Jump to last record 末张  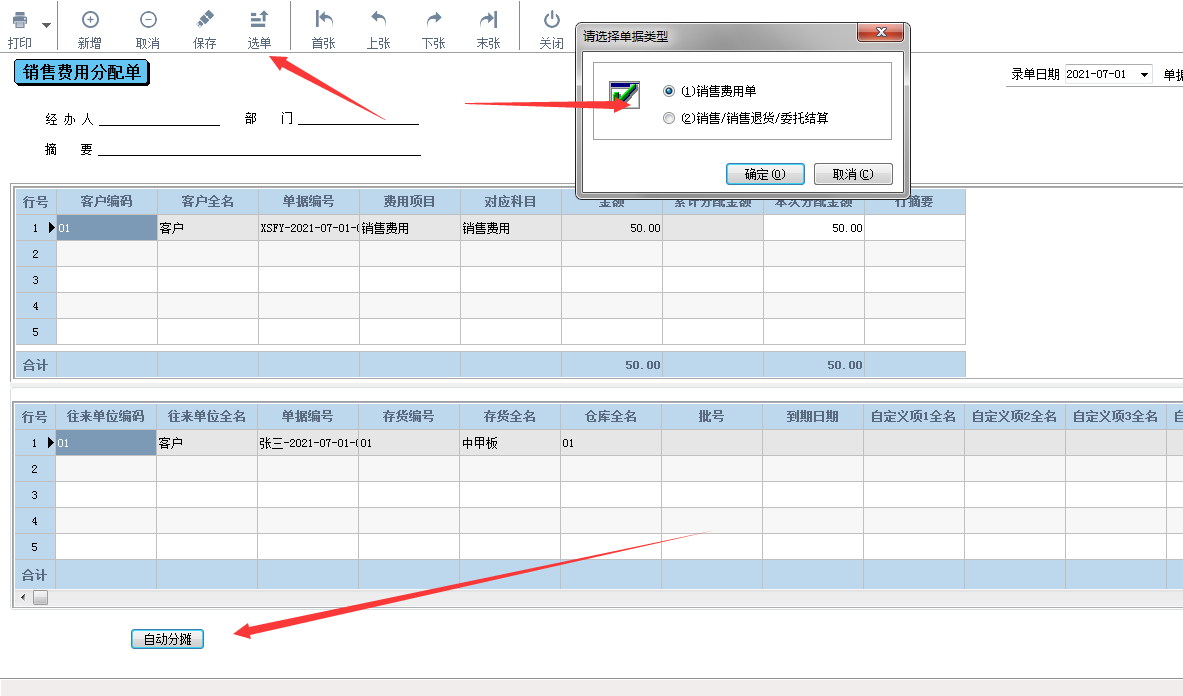[x=488, y=21]
